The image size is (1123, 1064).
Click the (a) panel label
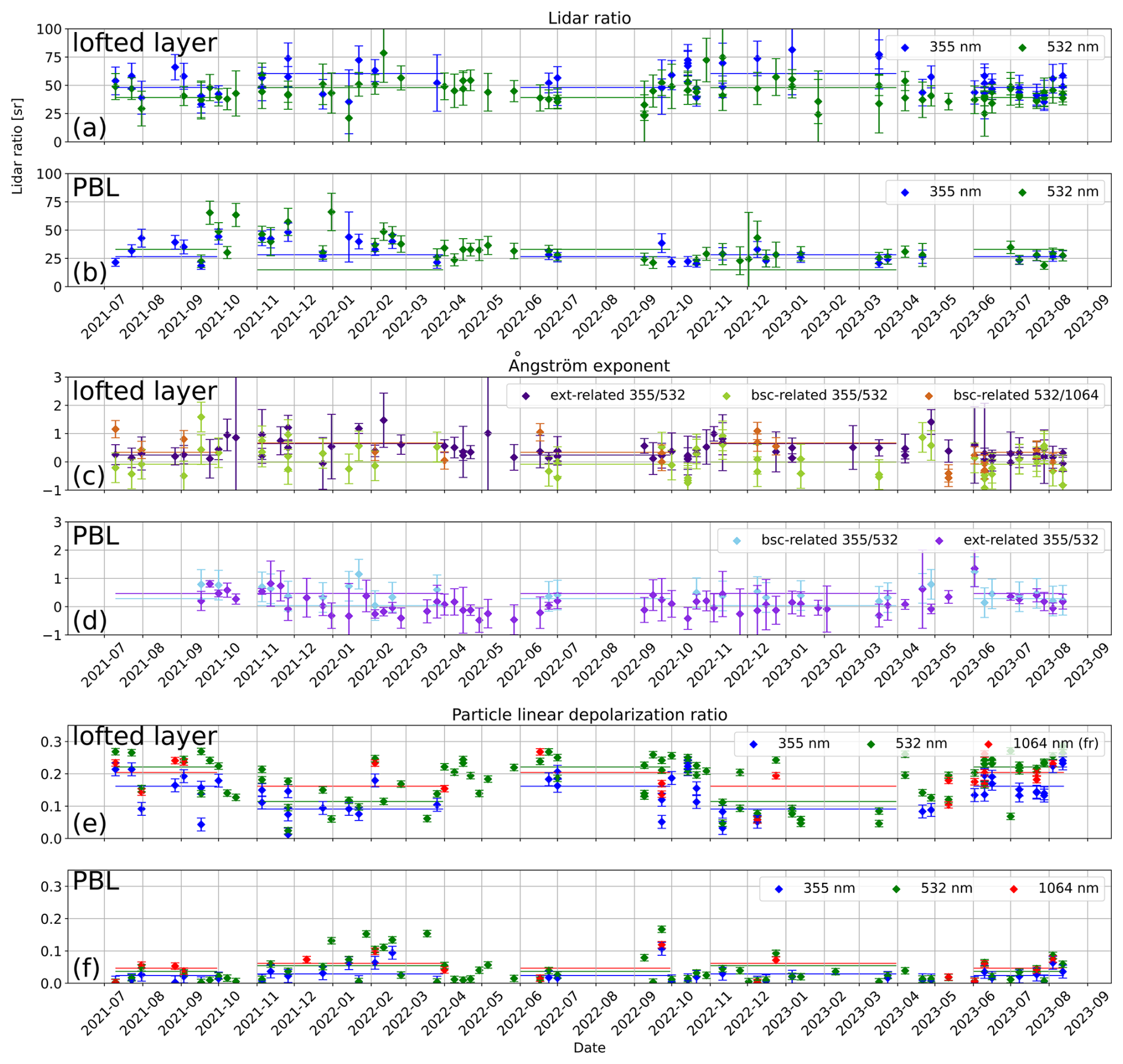pos(89,128)
